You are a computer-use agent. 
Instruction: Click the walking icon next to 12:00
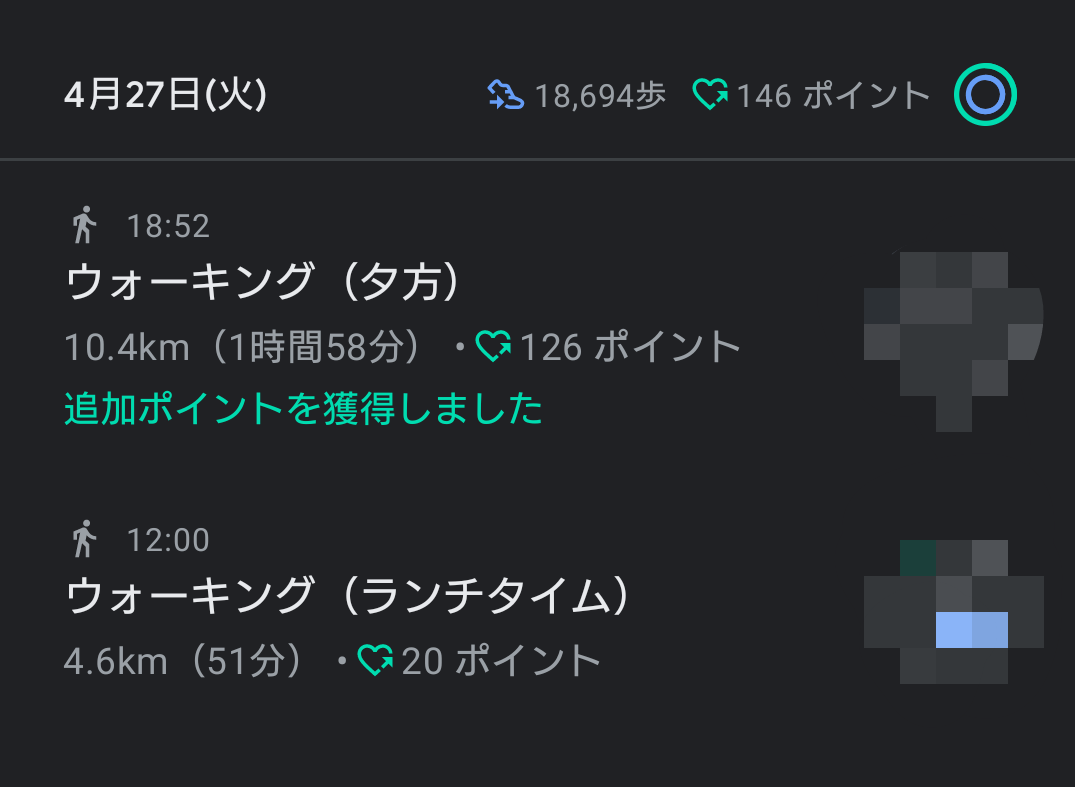[x=85, y=538]
